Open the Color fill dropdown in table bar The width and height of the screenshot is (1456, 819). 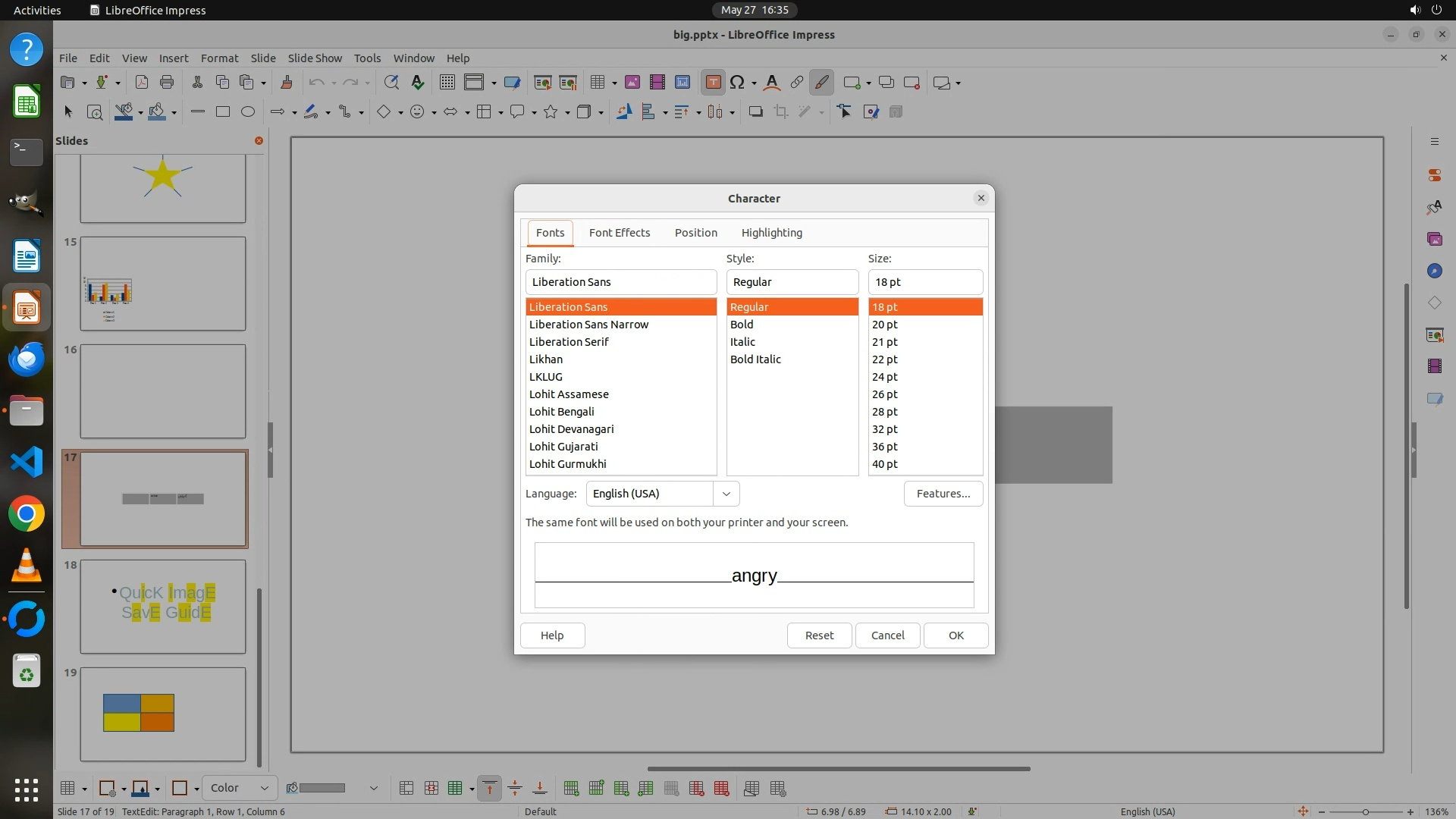(239, 789)
